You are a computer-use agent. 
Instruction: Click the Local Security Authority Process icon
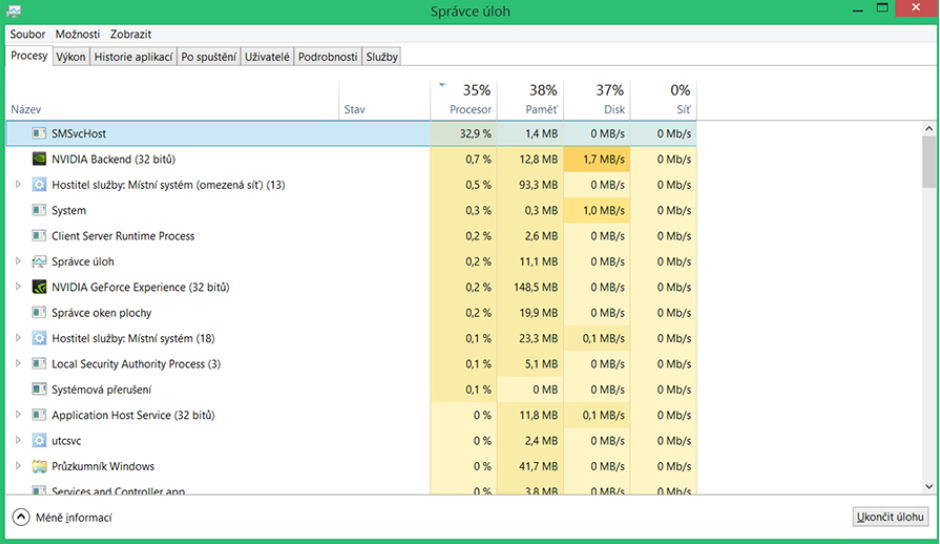(x=39, y=364)
